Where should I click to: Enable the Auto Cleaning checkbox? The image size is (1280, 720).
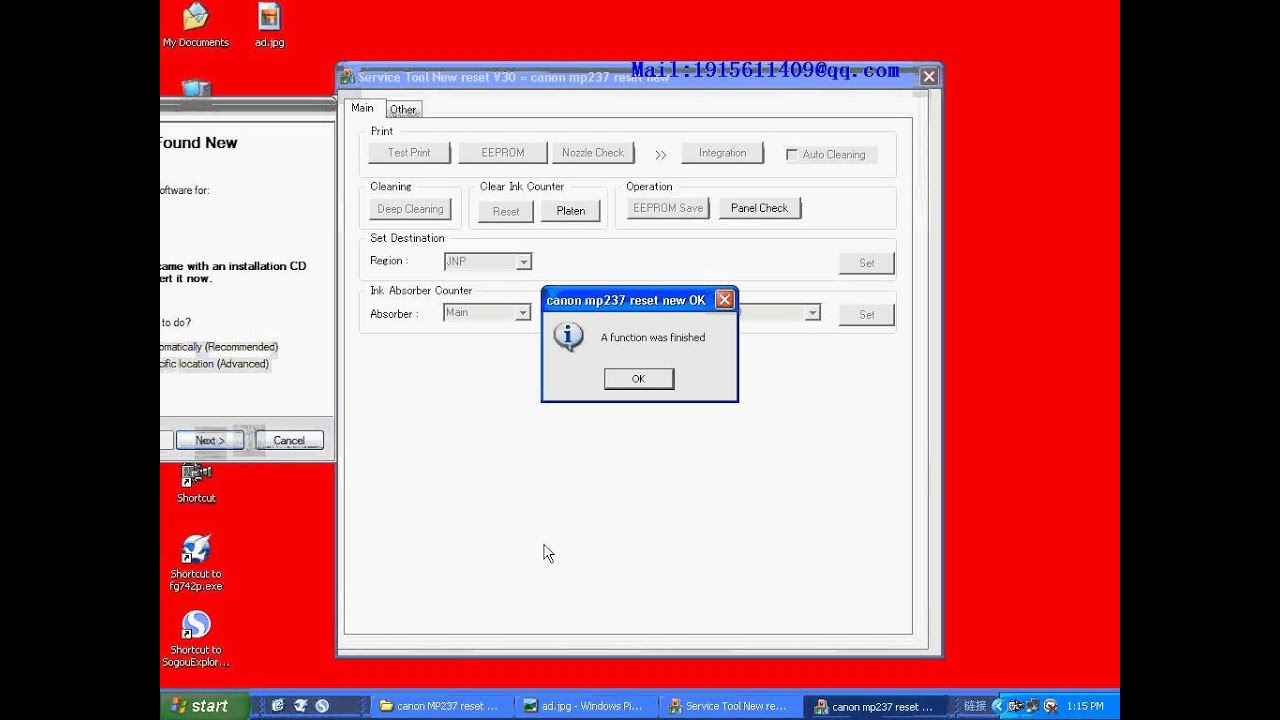pyautogui.click(x=792, y=154)
